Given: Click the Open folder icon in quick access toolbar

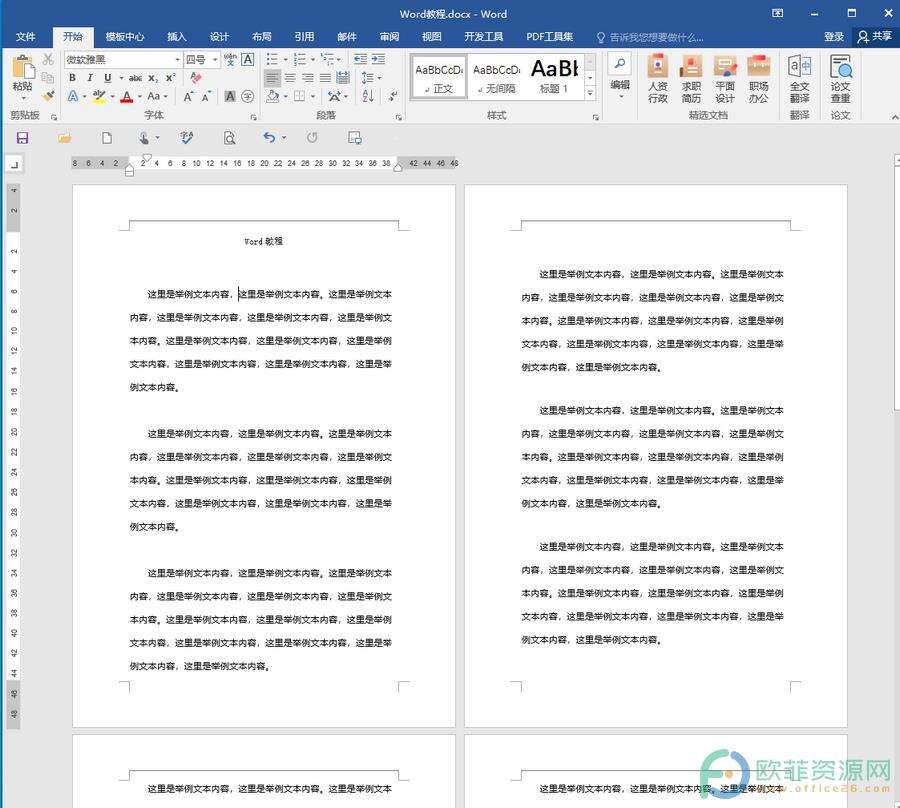Looking at the screenshot, I should (65, 138).
